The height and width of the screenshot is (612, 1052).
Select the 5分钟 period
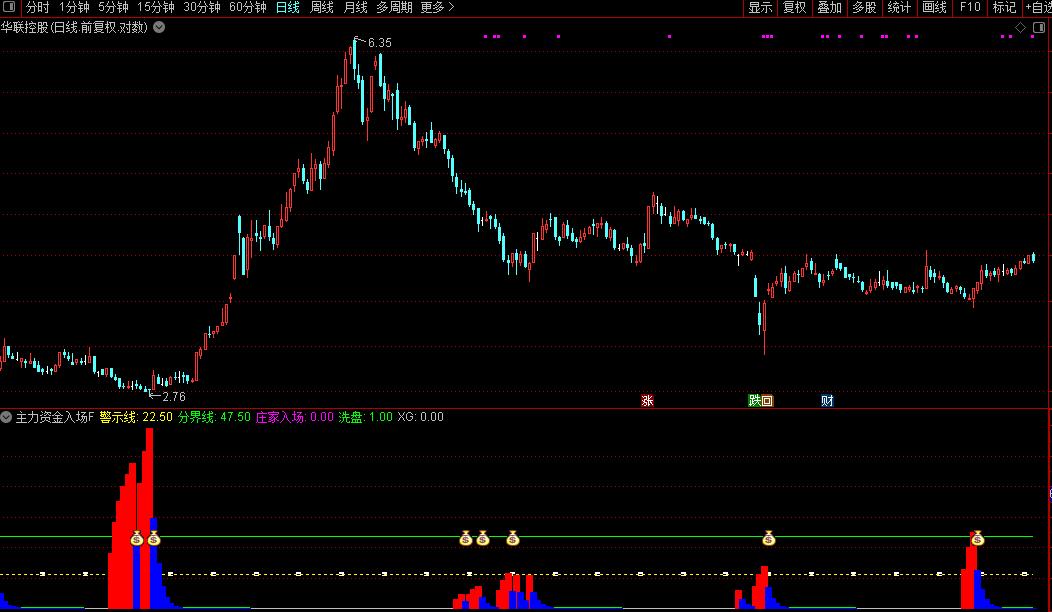click(113, 7)
